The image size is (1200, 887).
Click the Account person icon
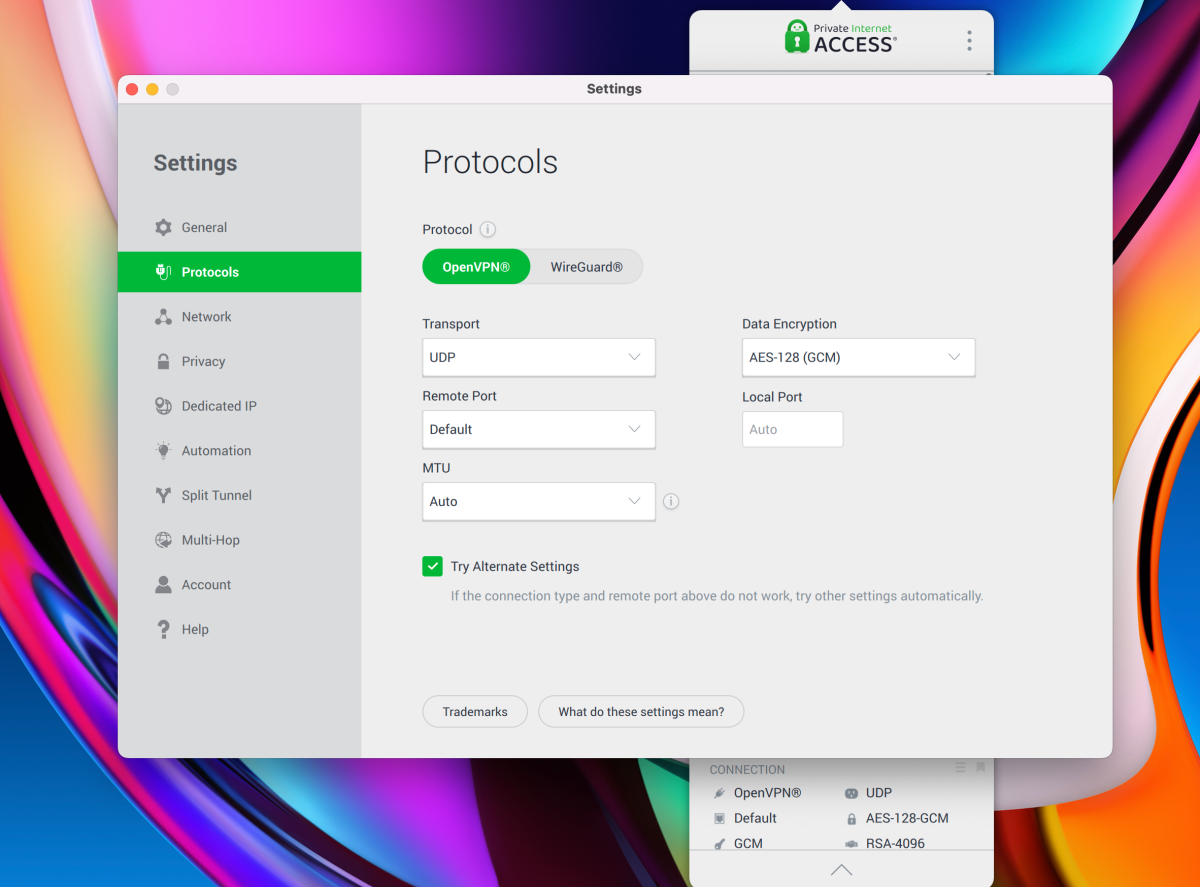point(163,585)
